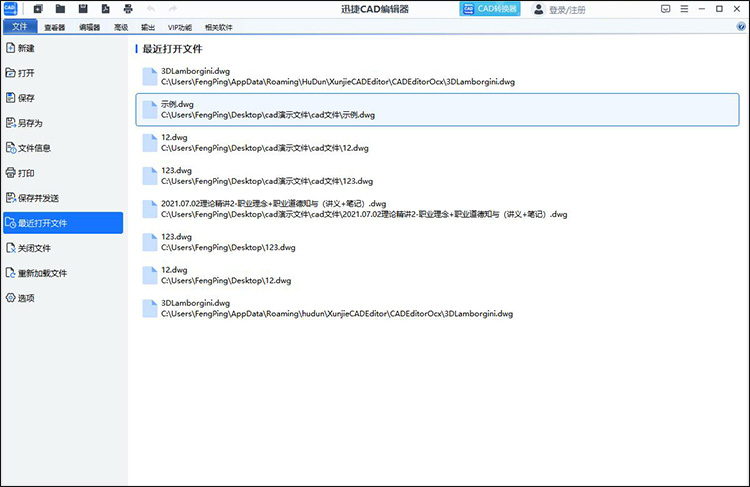Click the PDF export icon in the title toolbar
This screenshot has width=750, height=487.
[105, 9]
